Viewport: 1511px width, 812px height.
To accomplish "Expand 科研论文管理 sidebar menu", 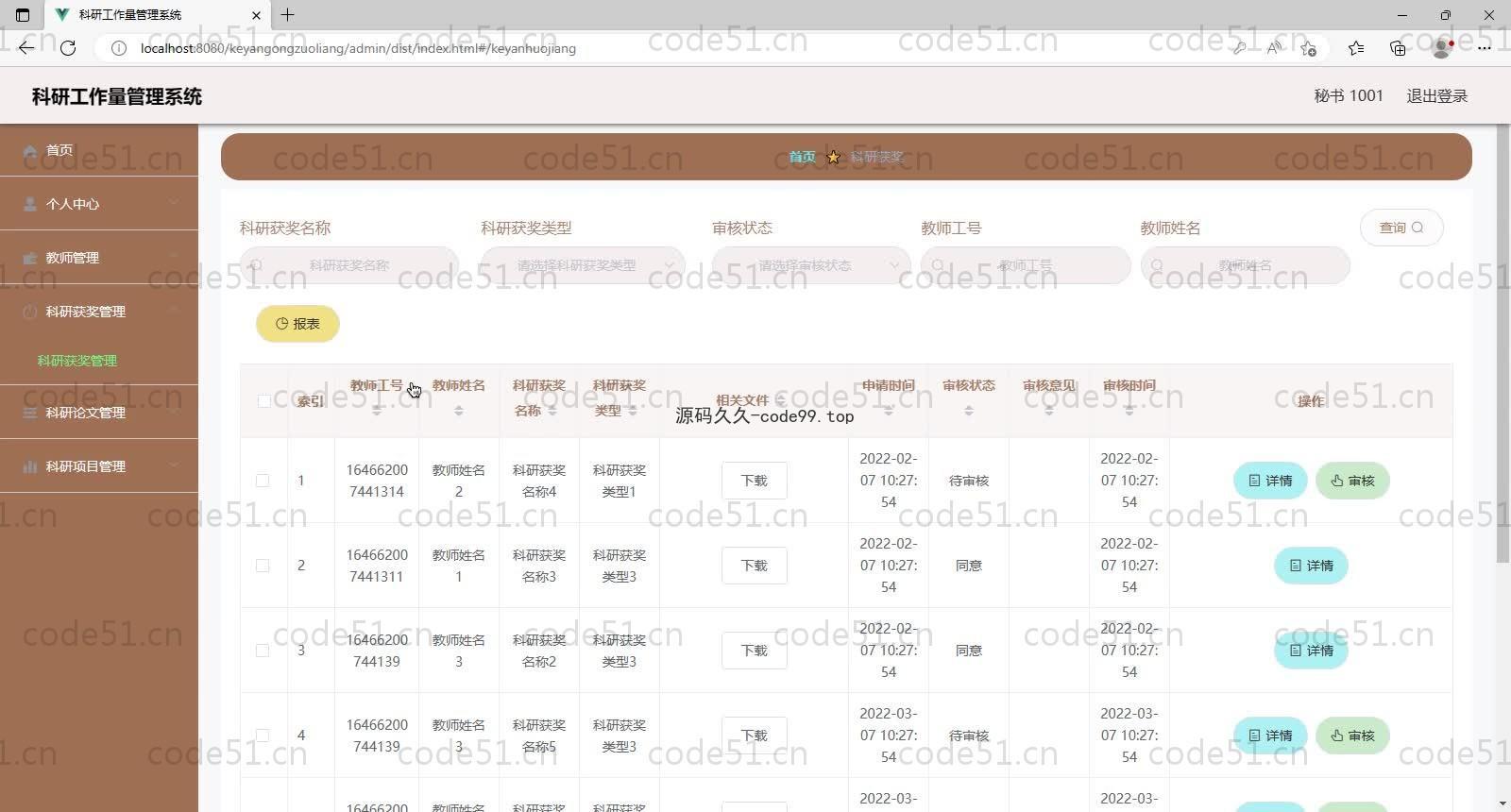I will coord(99,413).
